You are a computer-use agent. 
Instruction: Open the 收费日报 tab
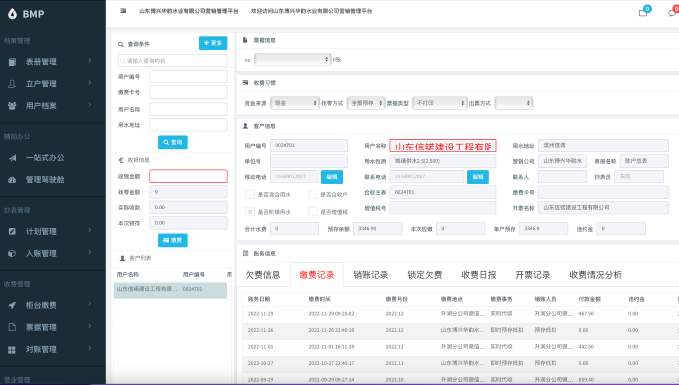[479, 275]
